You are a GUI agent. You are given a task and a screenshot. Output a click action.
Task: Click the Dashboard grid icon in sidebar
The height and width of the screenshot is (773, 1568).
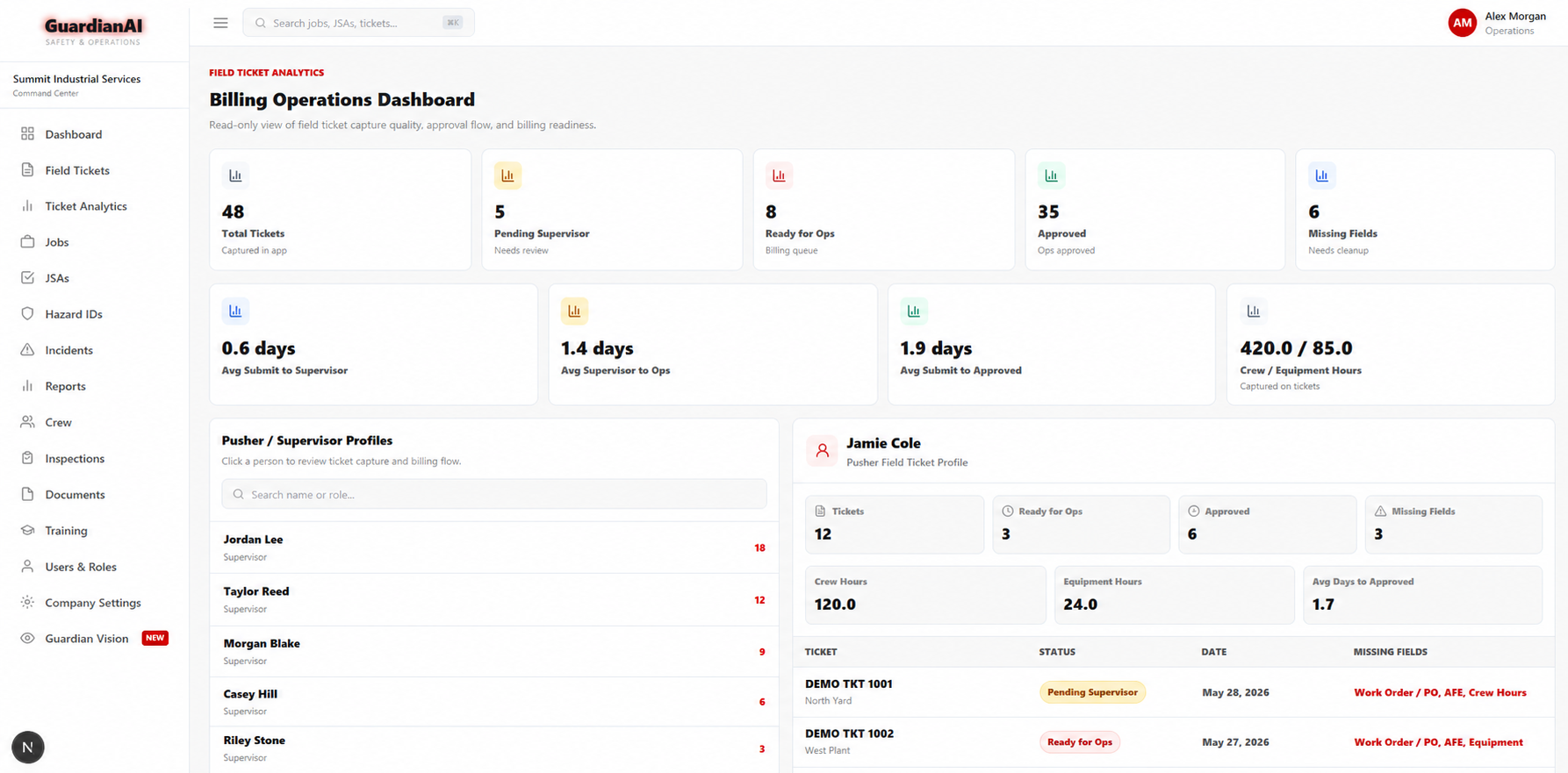click(x=27, y=133)
